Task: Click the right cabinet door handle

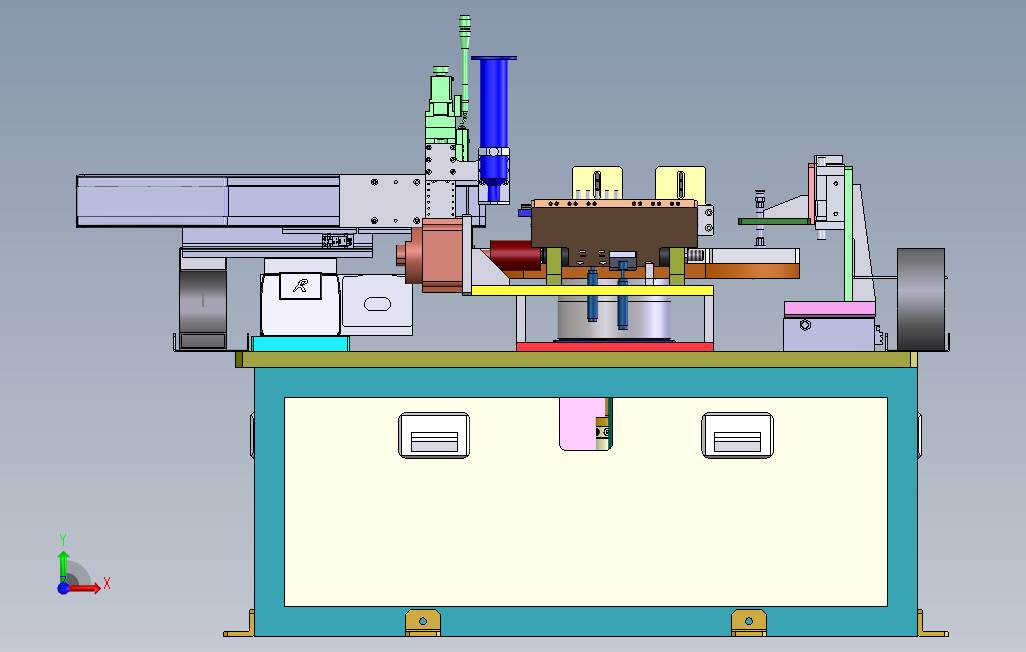Action: pos(737,435)
